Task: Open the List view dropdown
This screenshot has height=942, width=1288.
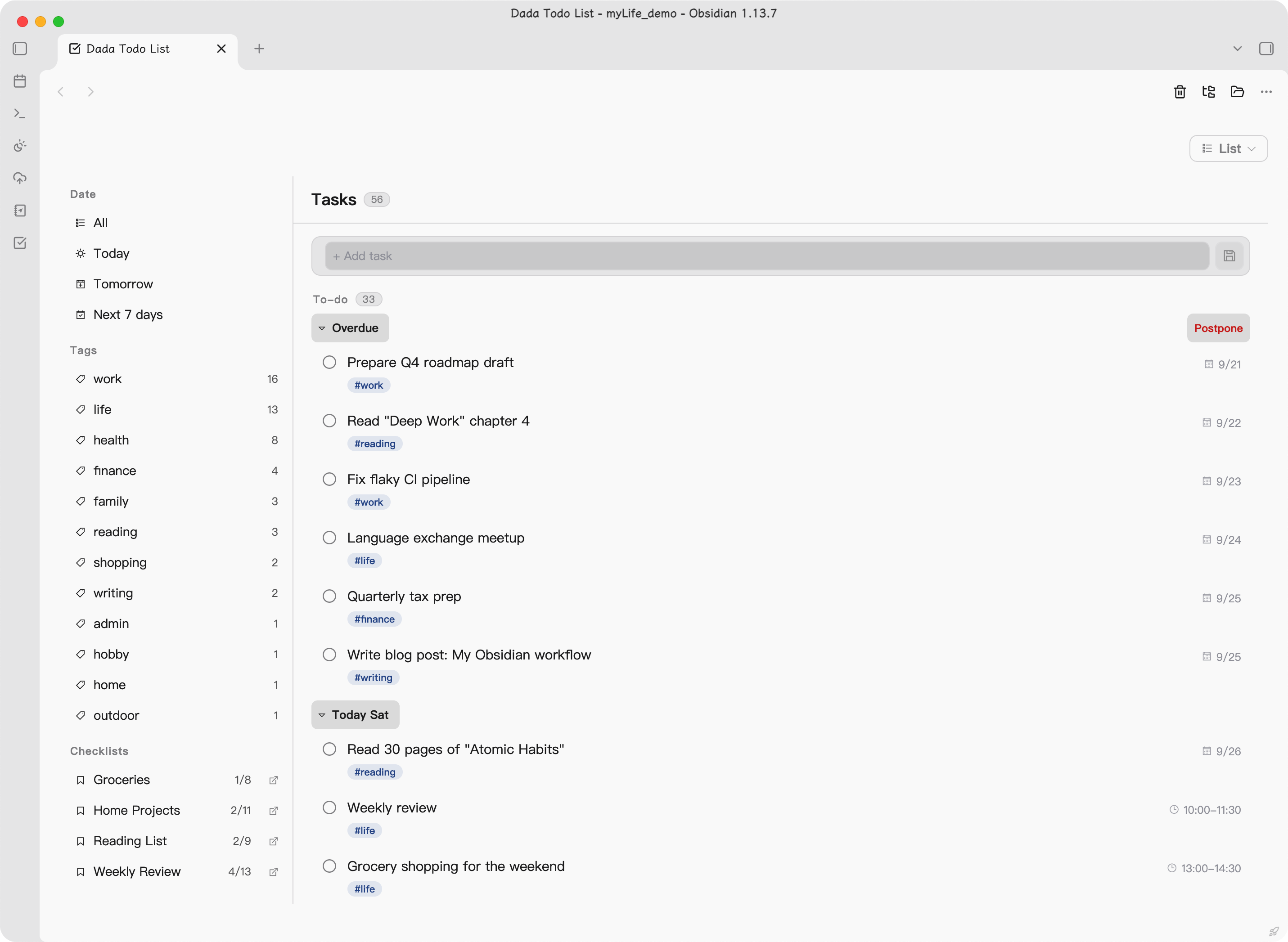Action: point(1228,149)
